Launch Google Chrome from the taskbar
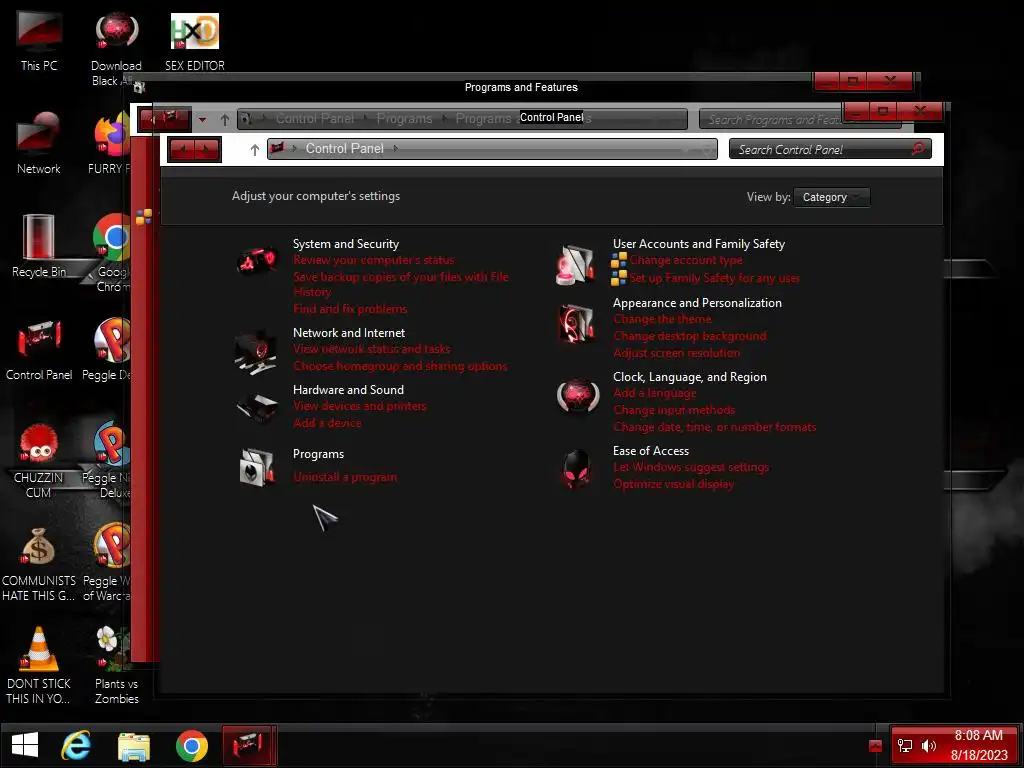Viewport: 1024px width, 768px height. coord(191,746)
